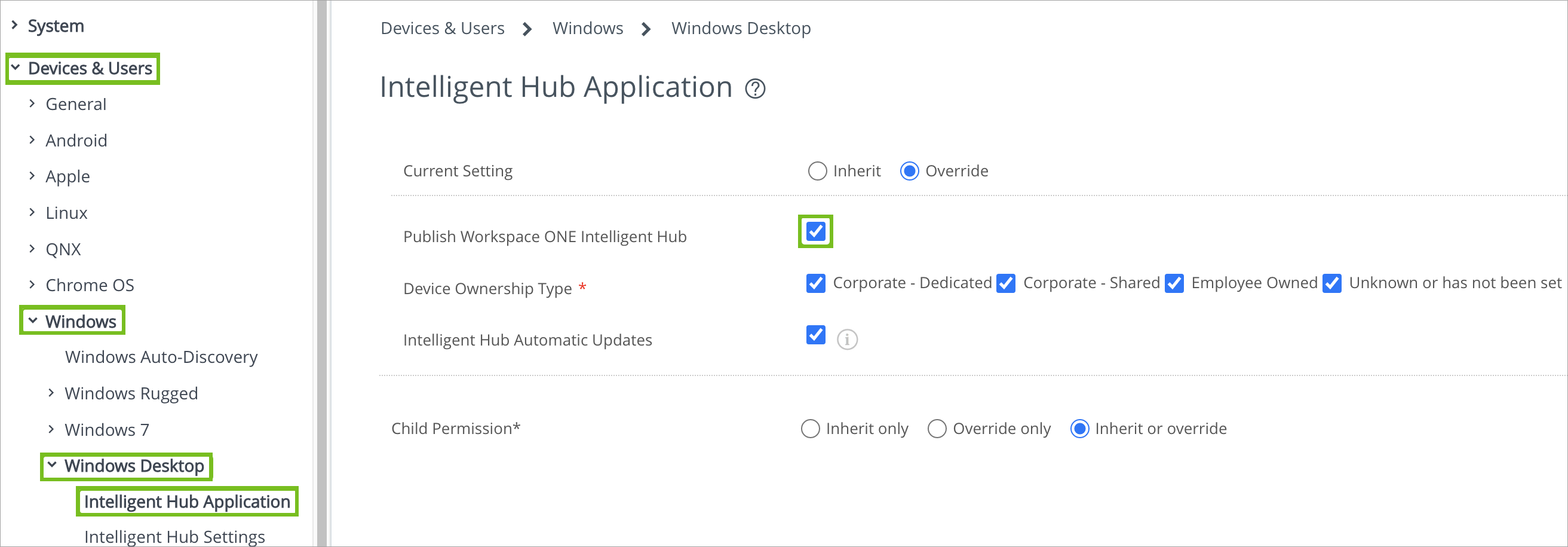Select Windows Desktop label in sidebar

134,466
